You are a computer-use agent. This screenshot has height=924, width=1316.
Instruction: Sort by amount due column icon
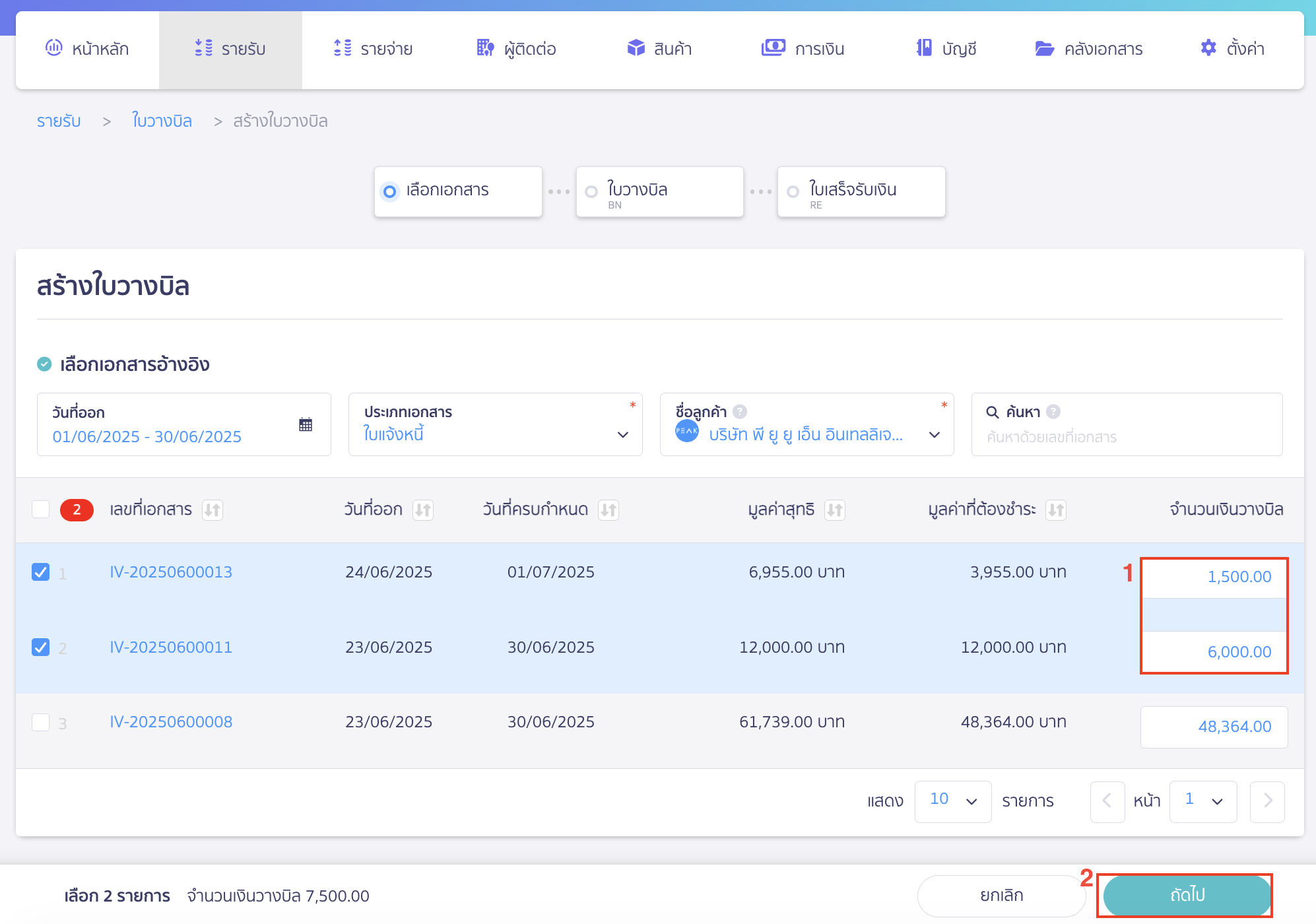[x=1056, y=510]
